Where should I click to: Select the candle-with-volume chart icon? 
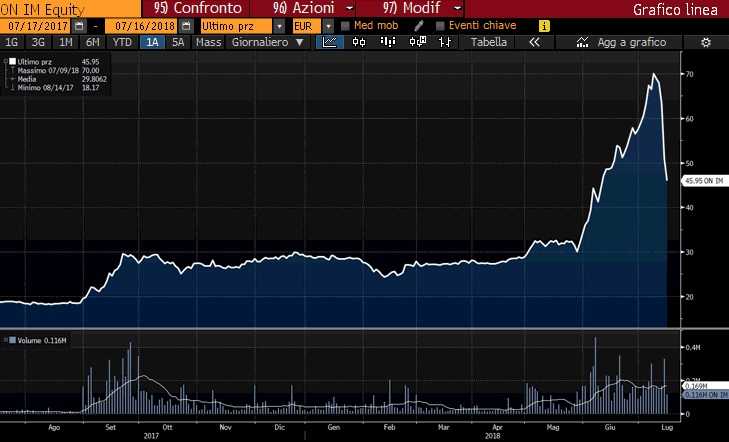[418, 42]
